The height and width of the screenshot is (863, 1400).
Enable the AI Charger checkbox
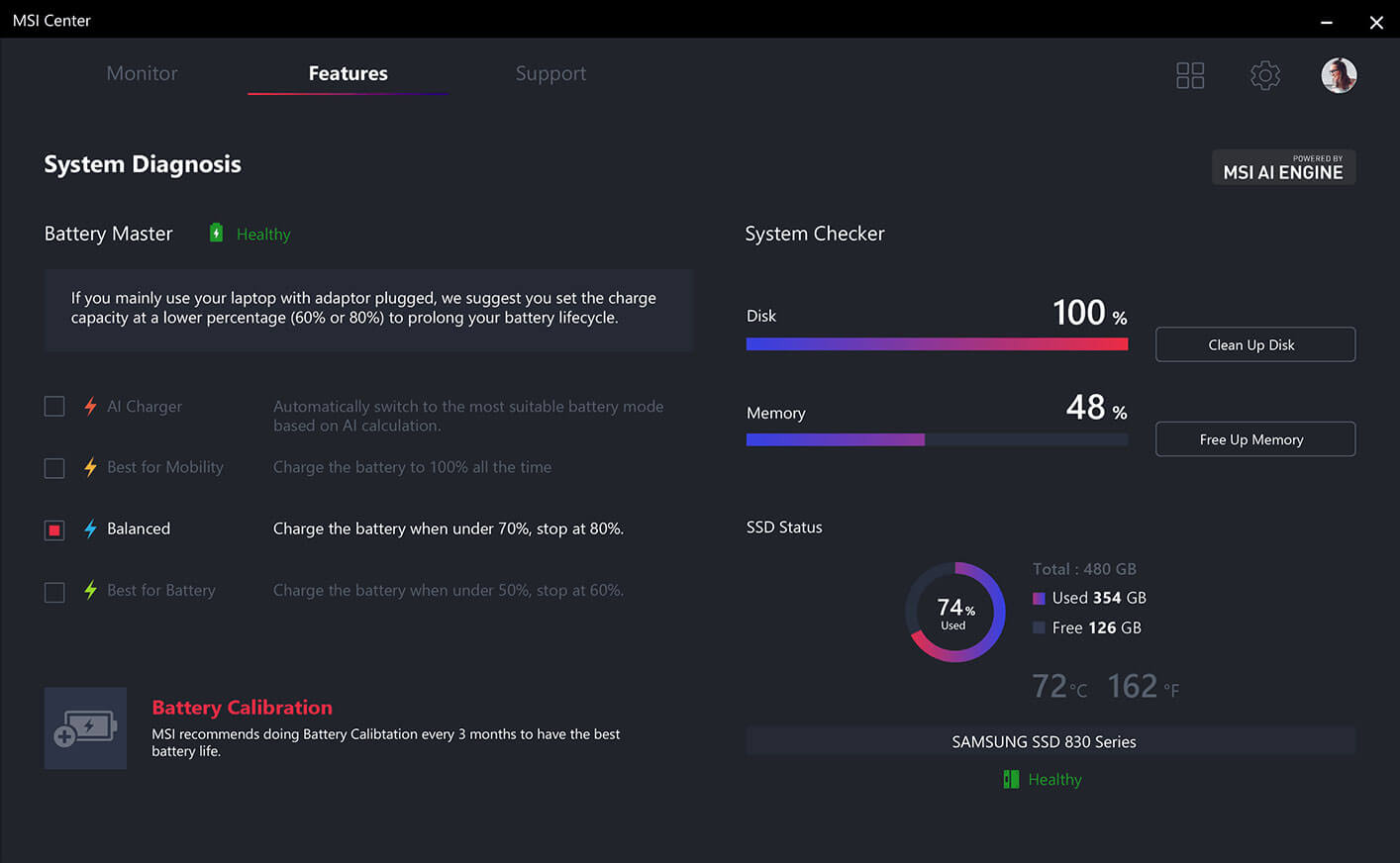pyautogui.click(x=54, y=407)
